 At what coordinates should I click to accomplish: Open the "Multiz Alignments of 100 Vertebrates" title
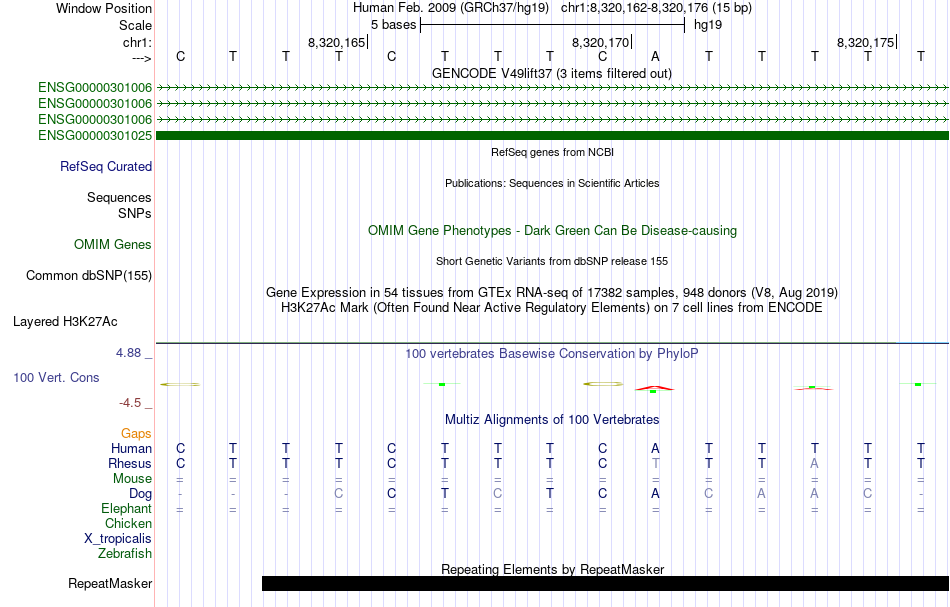(x=552, y=420)
